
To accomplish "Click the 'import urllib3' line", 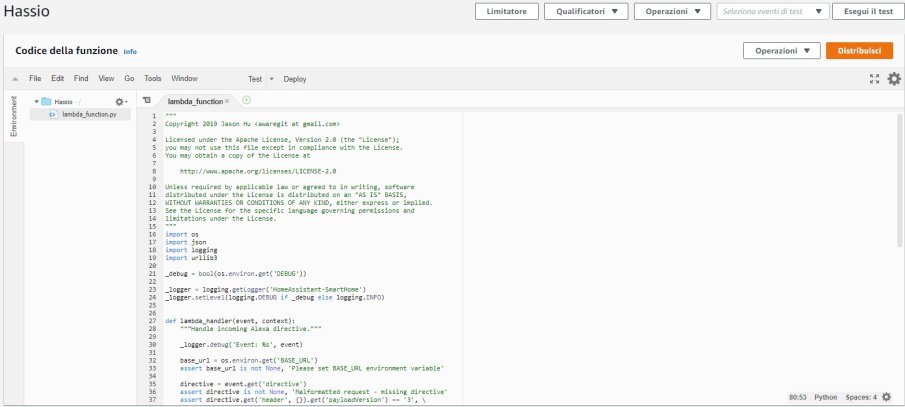I will [x=191, y=258].
